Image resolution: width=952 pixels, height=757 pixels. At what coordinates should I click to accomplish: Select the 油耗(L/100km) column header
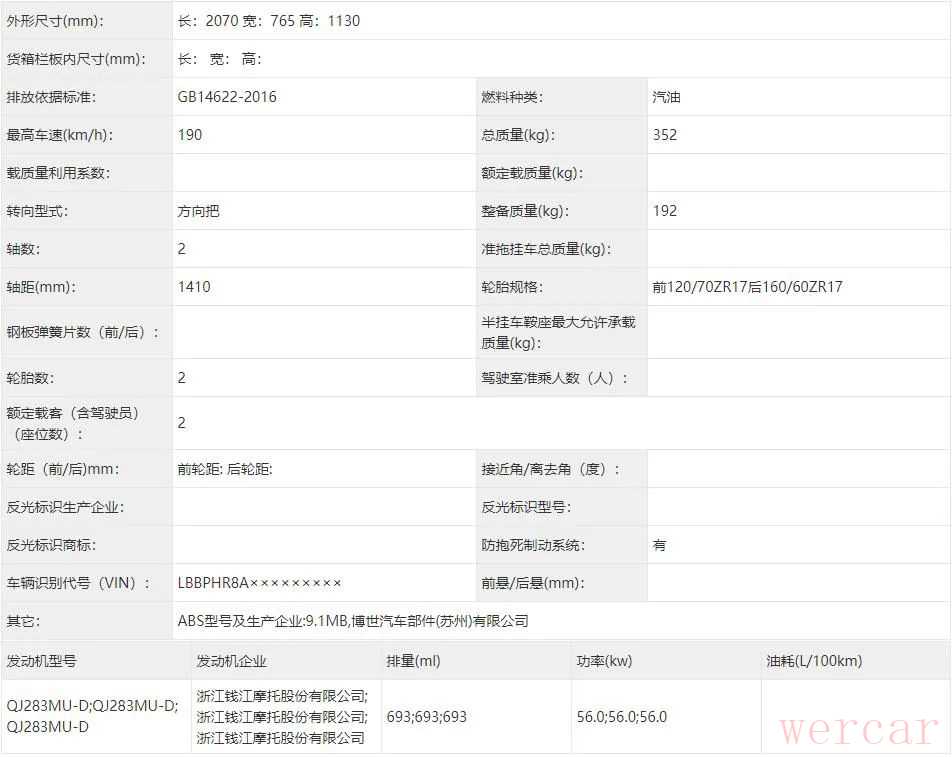pos(813,661)
